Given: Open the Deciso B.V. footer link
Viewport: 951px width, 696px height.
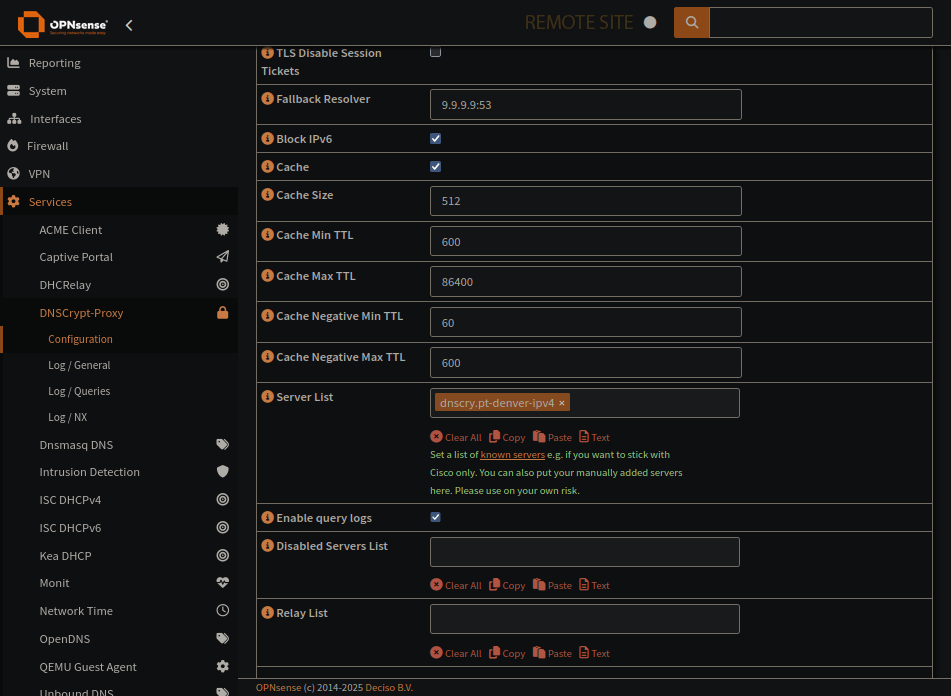Looking at the screenshot, I should point(389,688).
